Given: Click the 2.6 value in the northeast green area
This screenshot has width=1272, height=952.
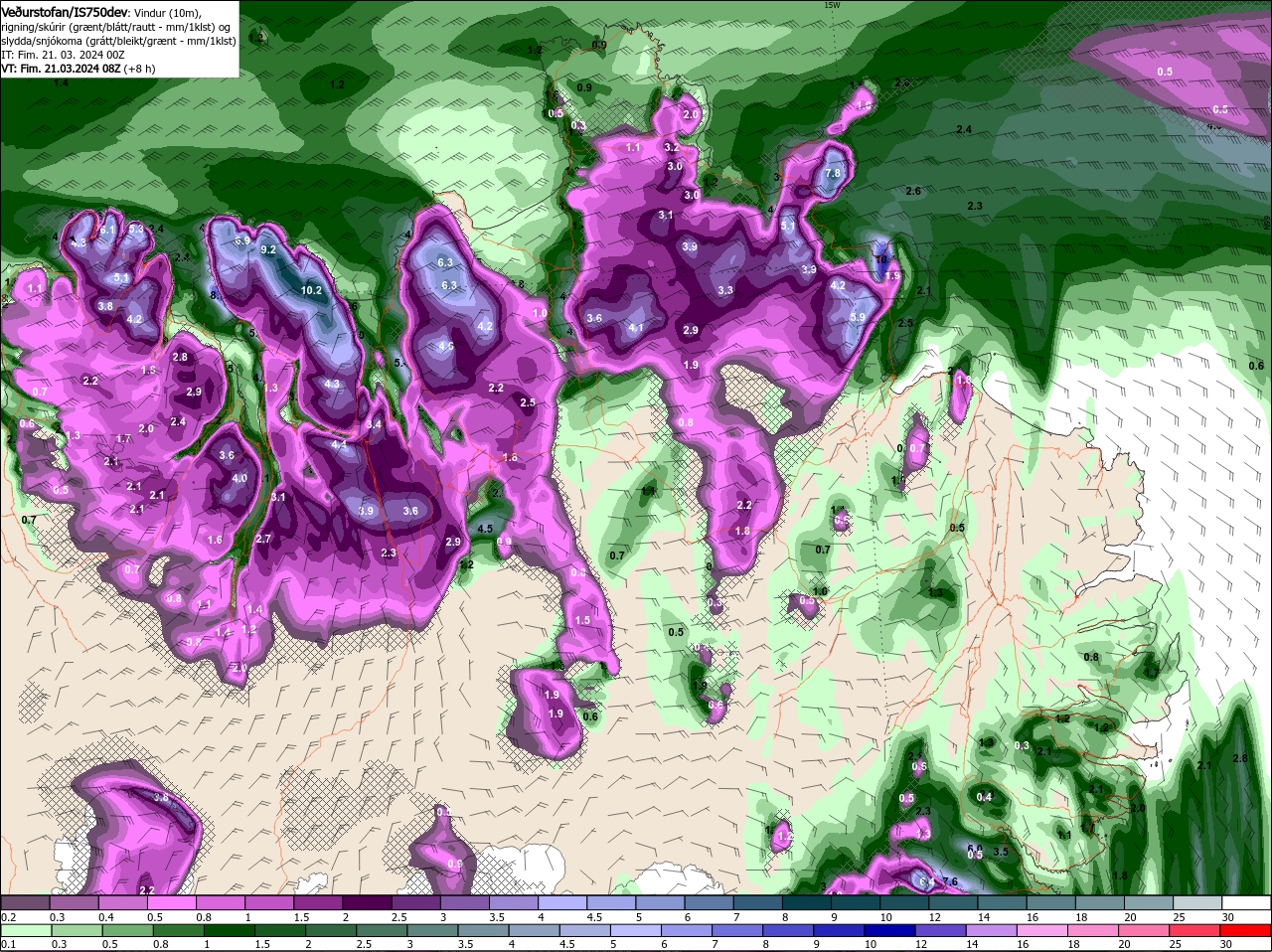Looking at the screenshot, I should tap(913, 191).
